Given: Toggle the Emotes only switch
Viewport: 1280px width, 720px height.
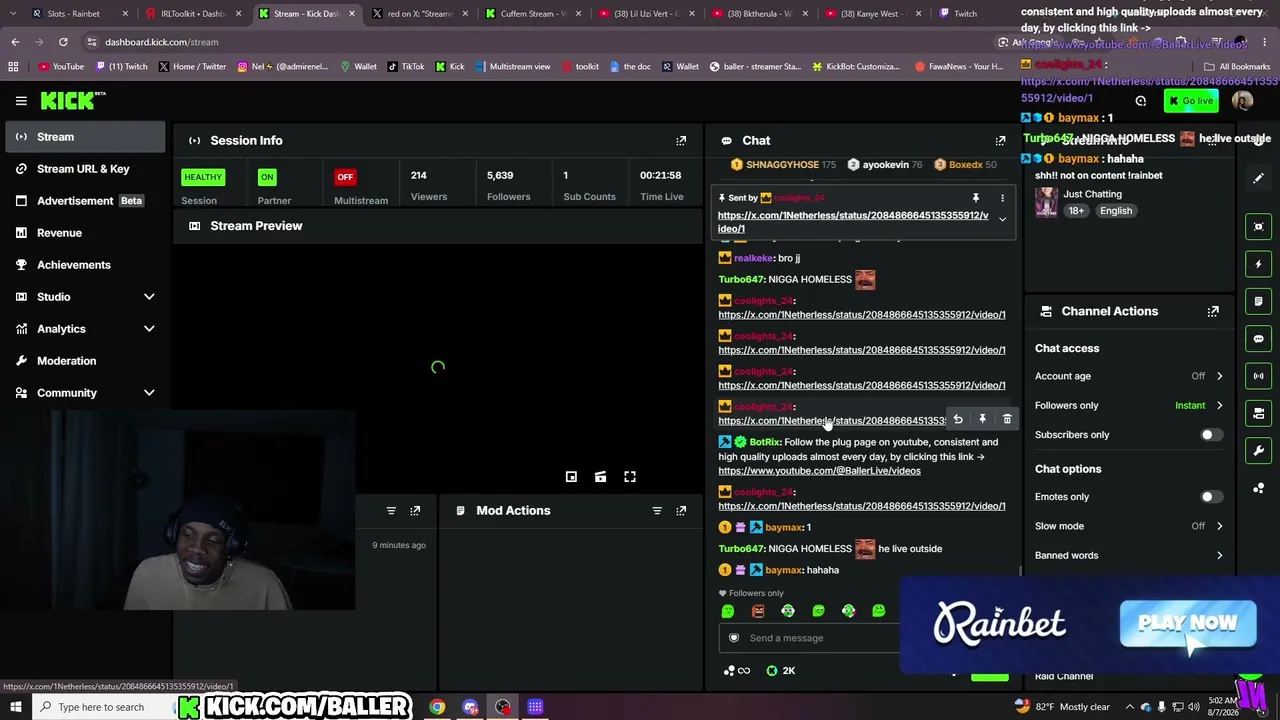Looking at the screenshot, I should click(x=1210, y=497).
